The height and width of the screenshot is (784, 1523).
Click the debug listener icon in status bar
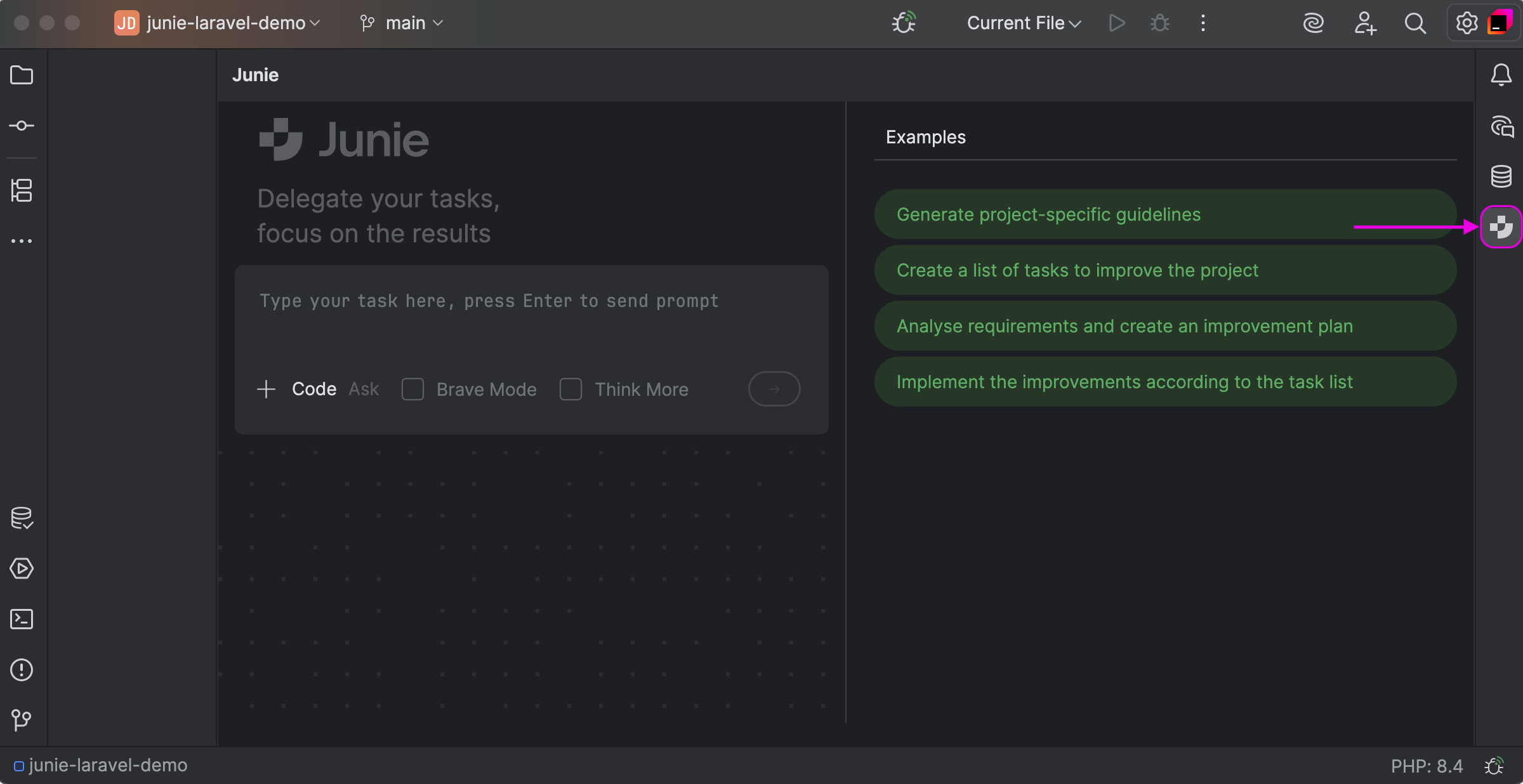[1494, 766]
